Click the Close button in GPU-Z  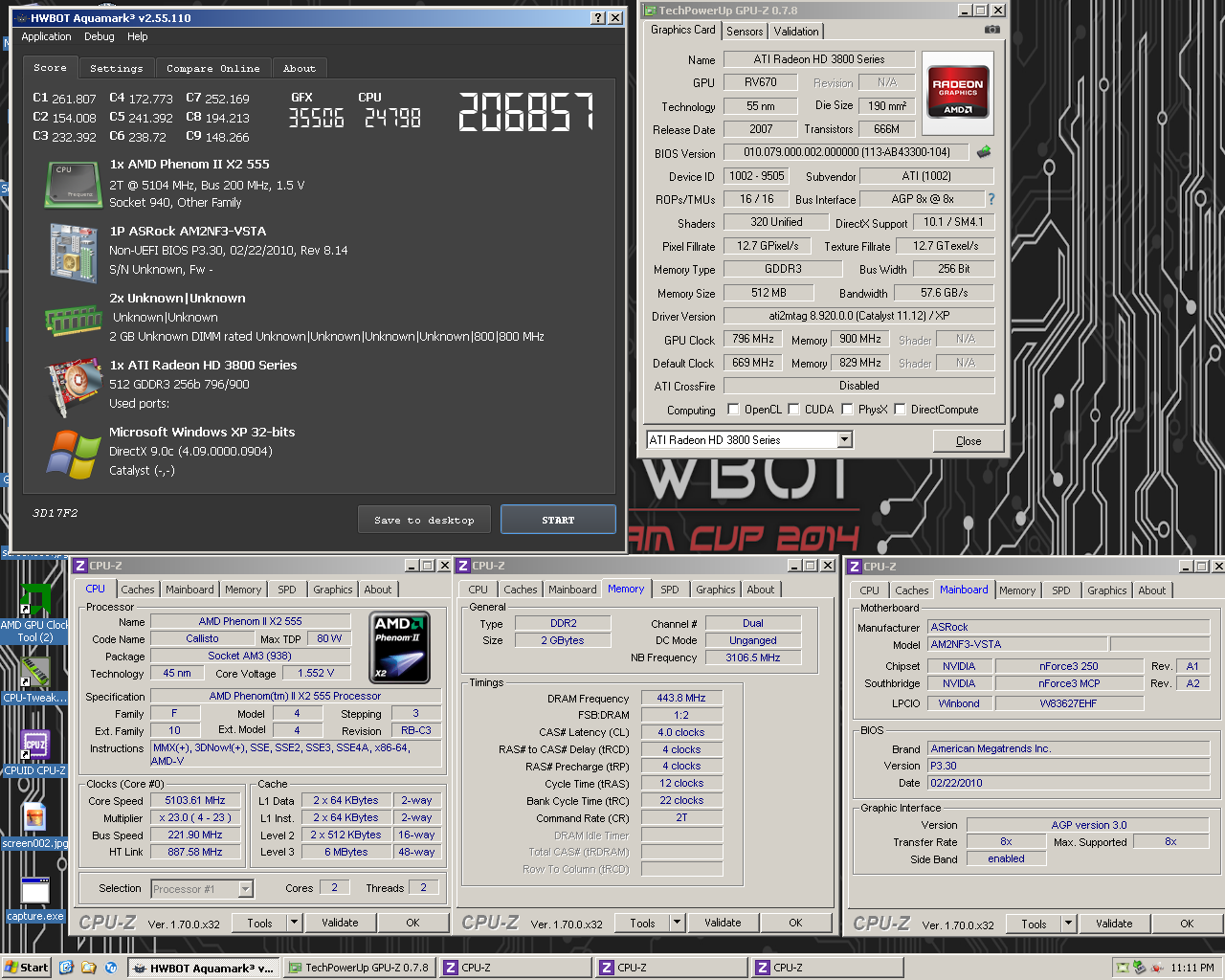[x=969, y=441]
